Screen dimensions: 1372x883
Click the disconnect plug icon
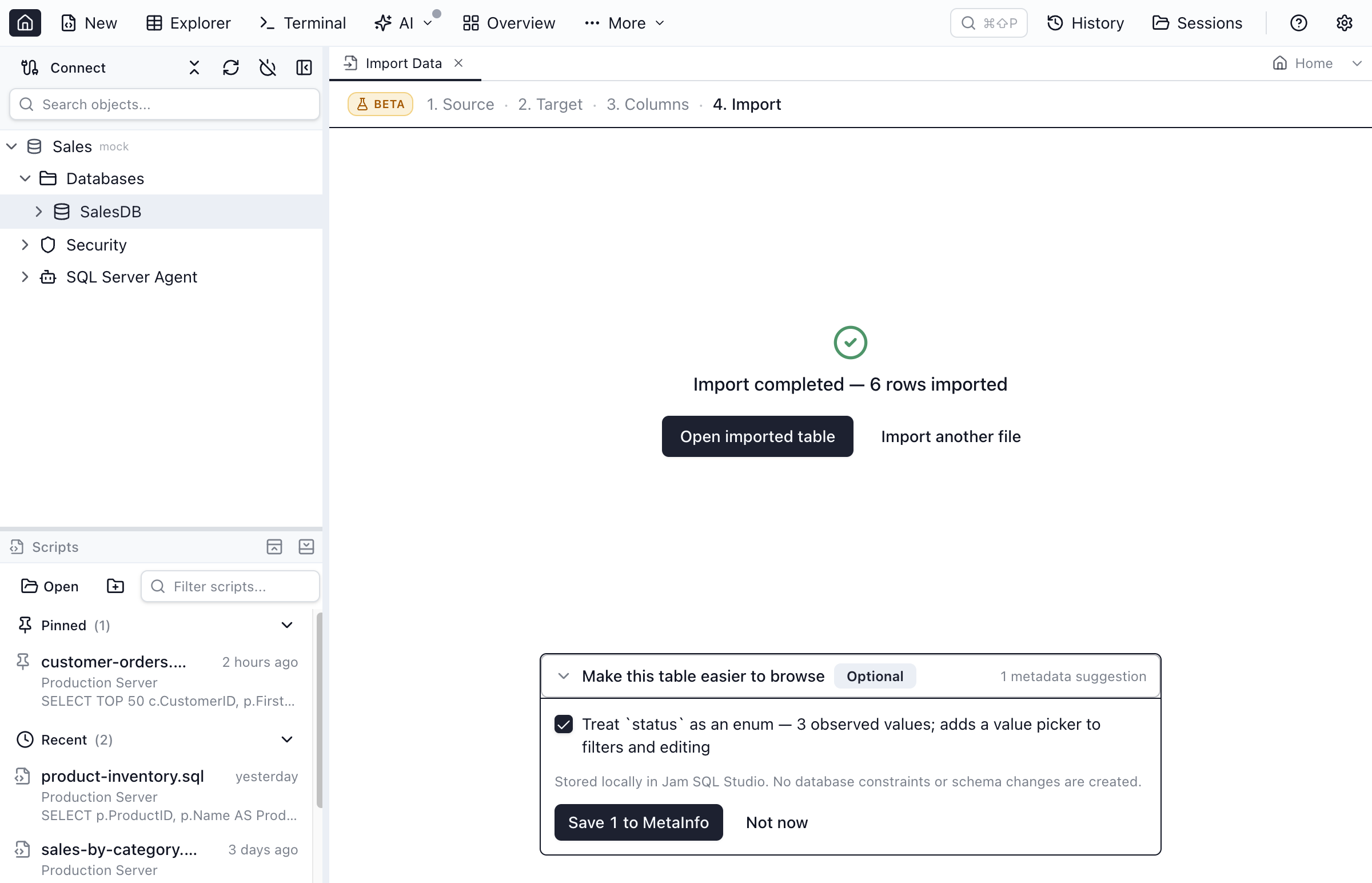268,67
